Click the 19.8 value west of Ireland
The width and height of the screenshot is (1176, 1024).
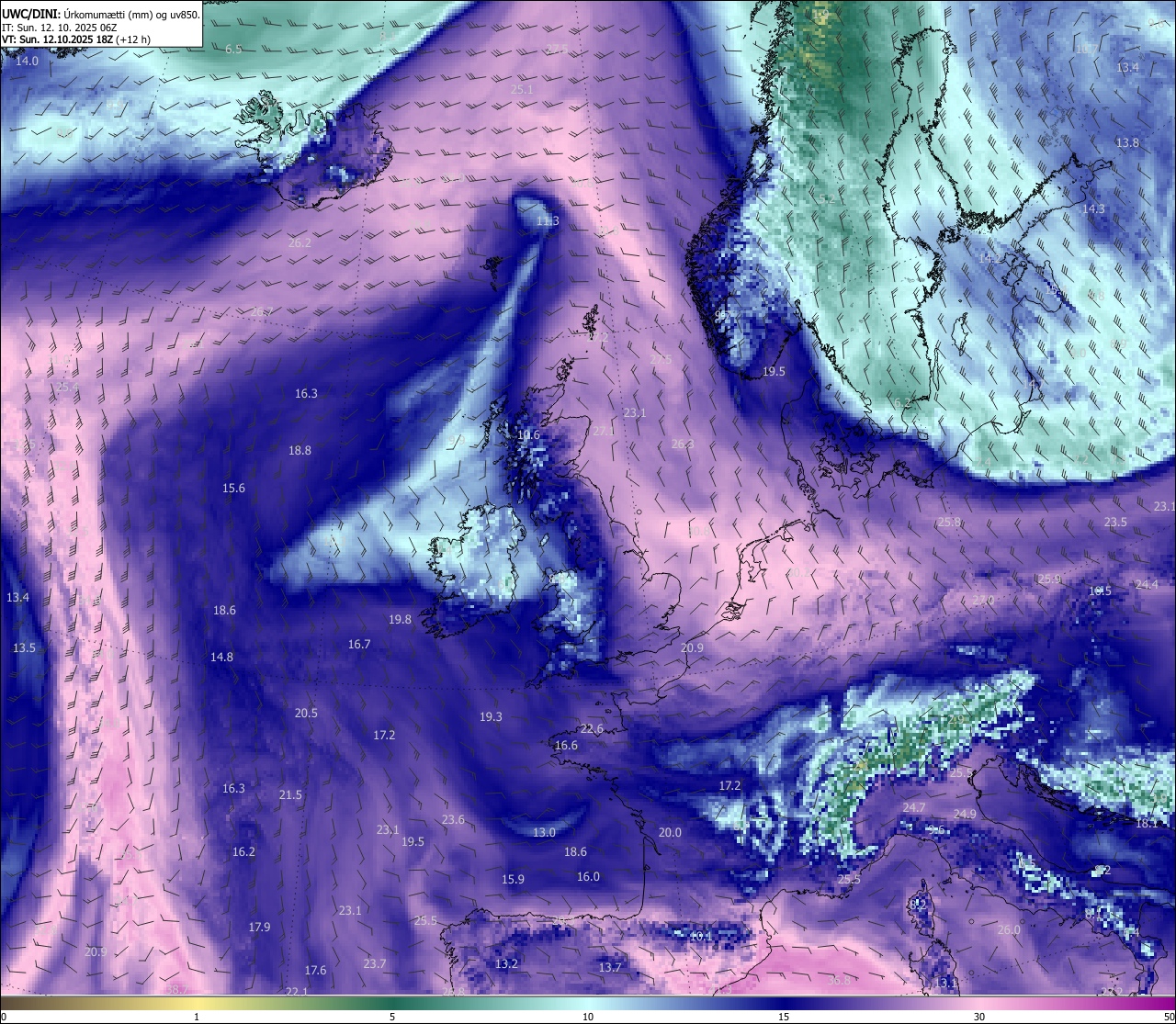tap(400, 619)
